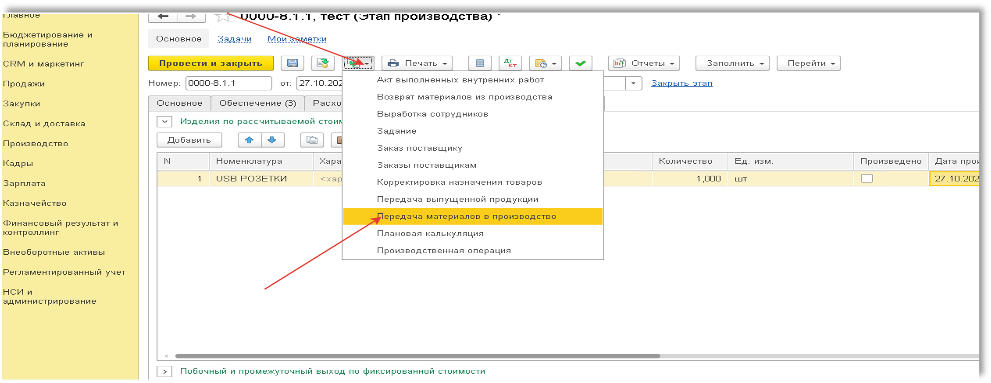Open the Перейти dropdown
This screenshot has height=383, width=991.
(x=808, y=63)
